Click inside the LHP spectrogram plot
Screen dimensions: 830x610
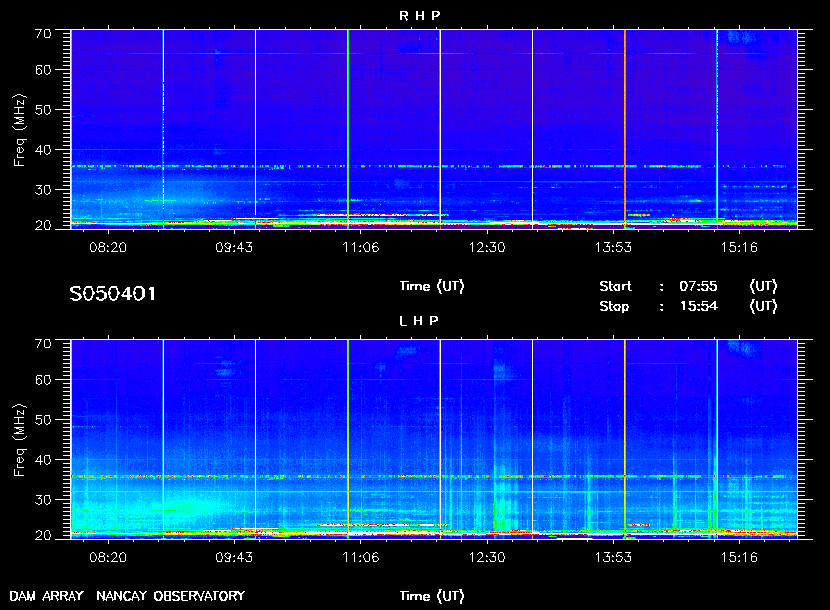(x=434, y=439)
